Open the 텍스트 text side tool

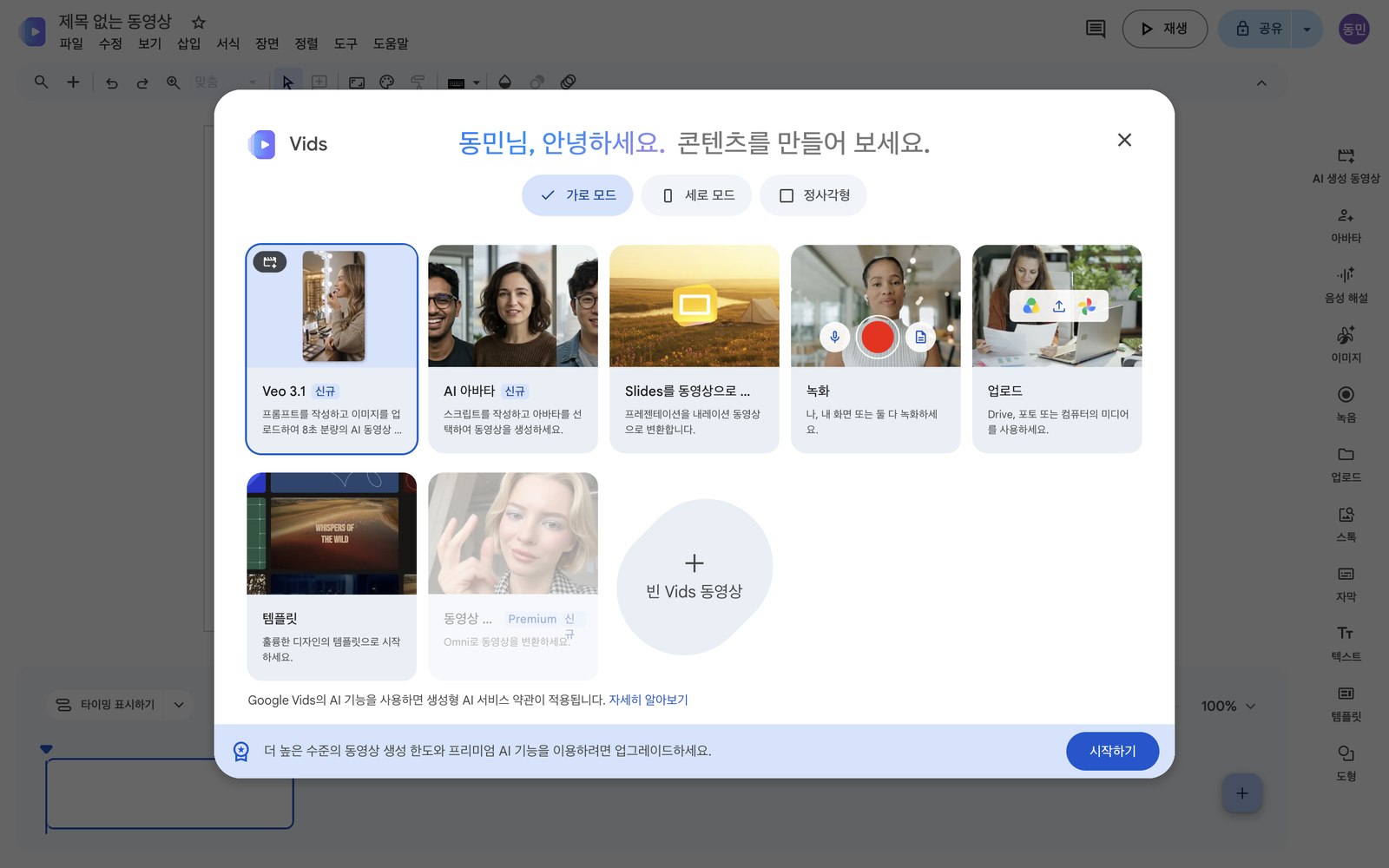pos(1346,644)
